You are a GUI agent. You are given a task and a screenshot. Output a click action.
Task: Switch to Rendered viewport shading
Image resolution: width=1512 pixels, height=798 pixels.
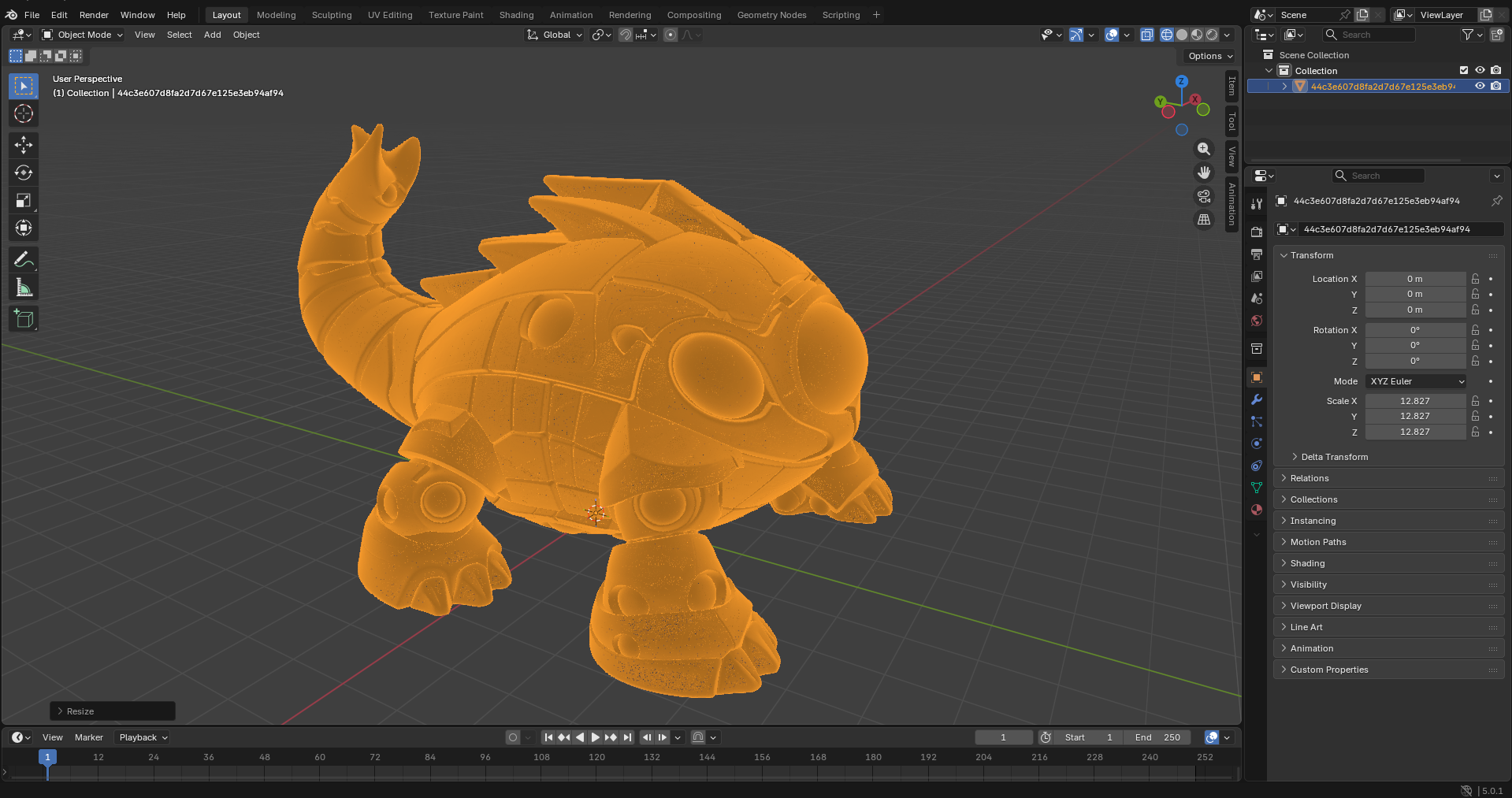click(x=1210, y=35)
